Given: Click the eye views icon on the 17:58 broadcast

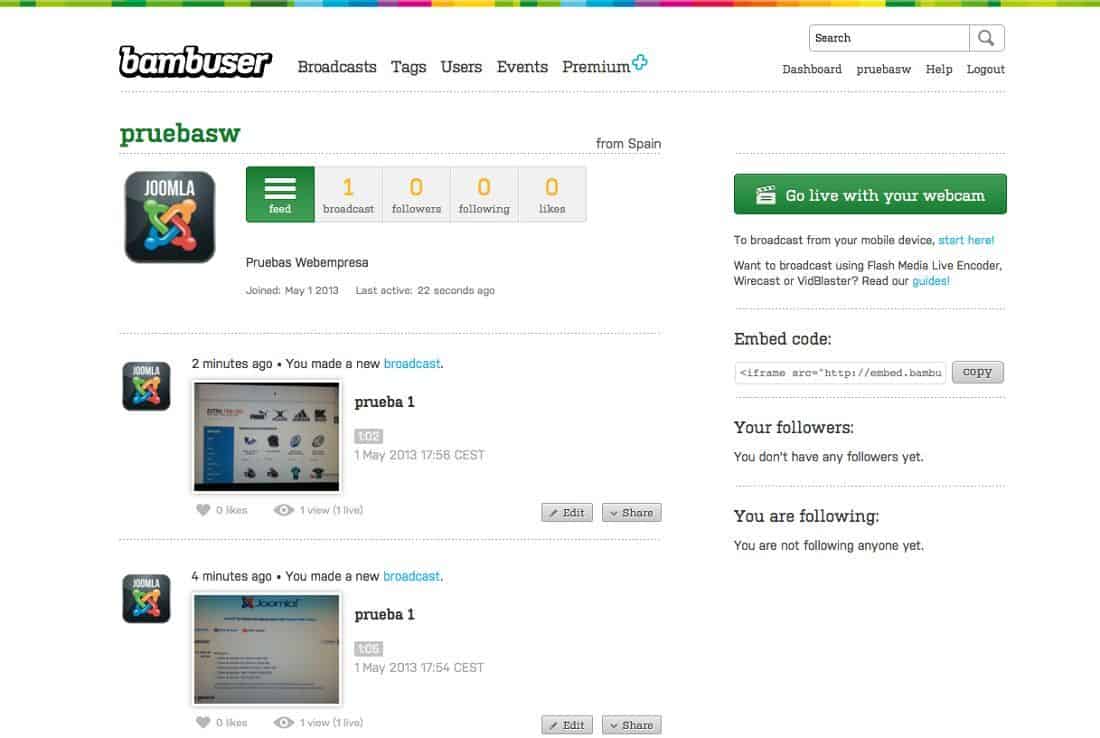Looking at the screenshot, I should click(283, 510).
